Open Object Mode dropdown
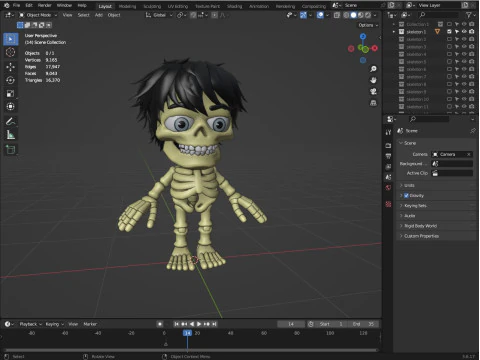The height and width of the screenshot is (360, 480). (38, 15)
